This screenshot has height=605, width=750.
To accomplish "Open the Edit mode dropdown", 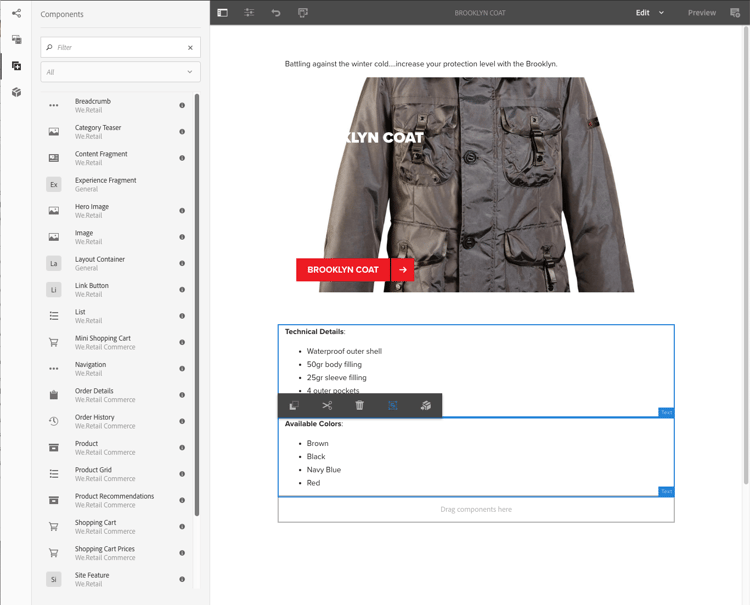I will (650, 12).
